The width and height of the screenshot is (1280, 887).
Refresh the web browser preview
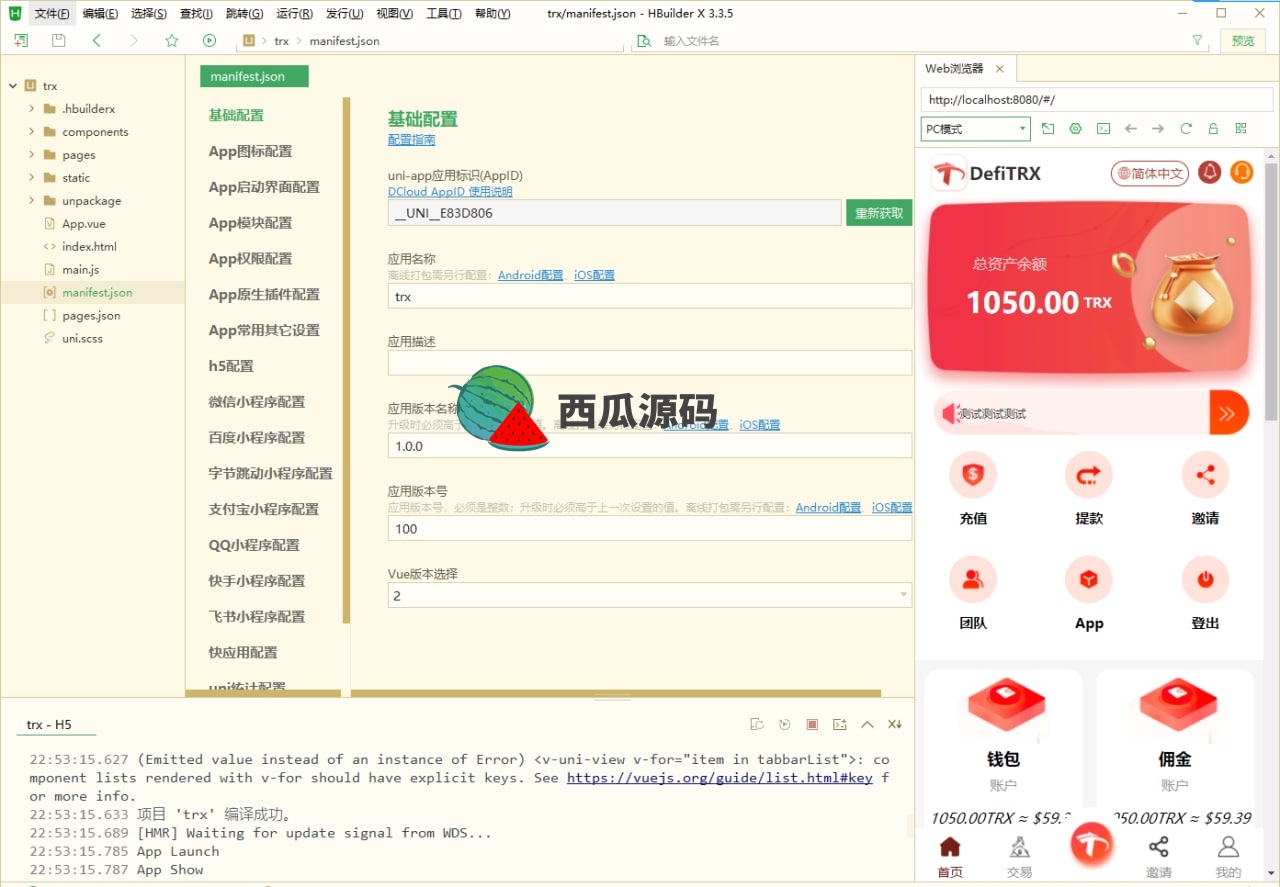coord(1186,129)
